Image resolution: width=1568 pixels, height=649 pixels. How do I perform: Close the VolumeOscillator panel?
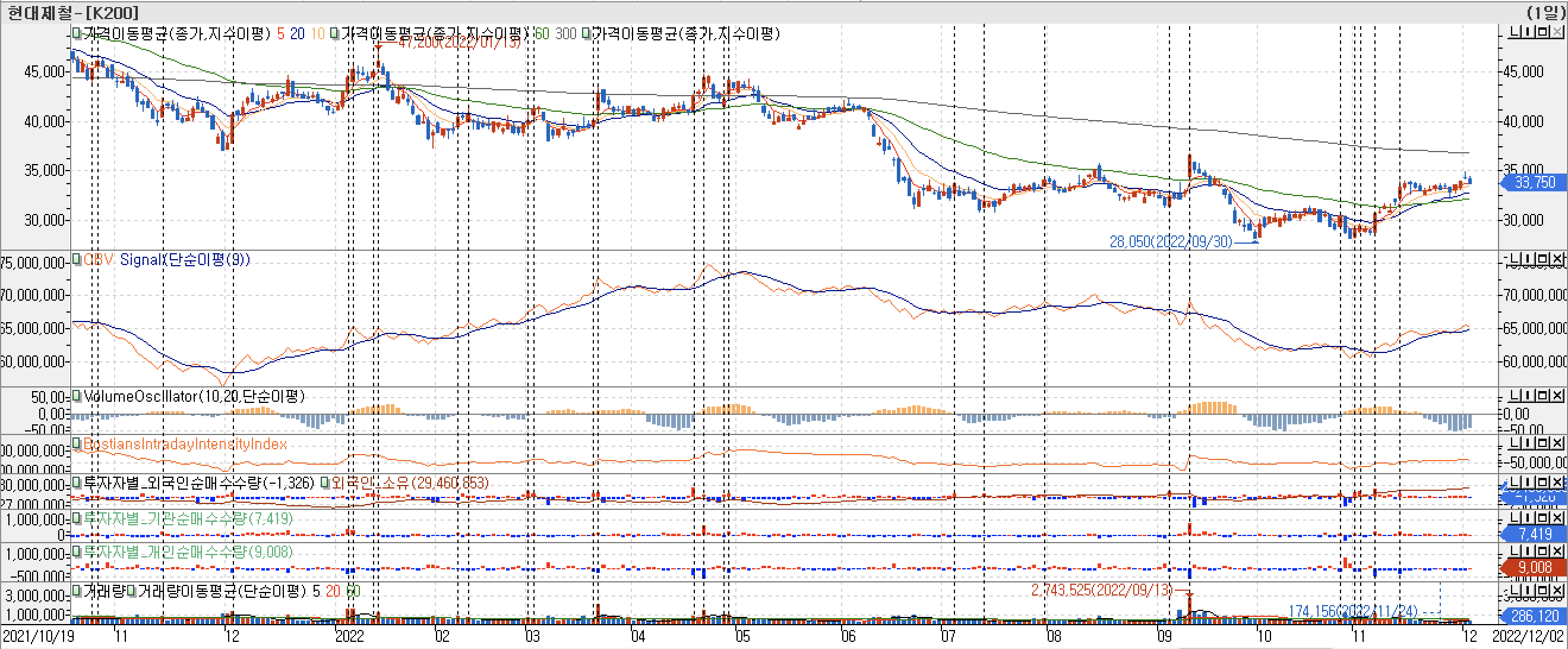click(1558, 396)
